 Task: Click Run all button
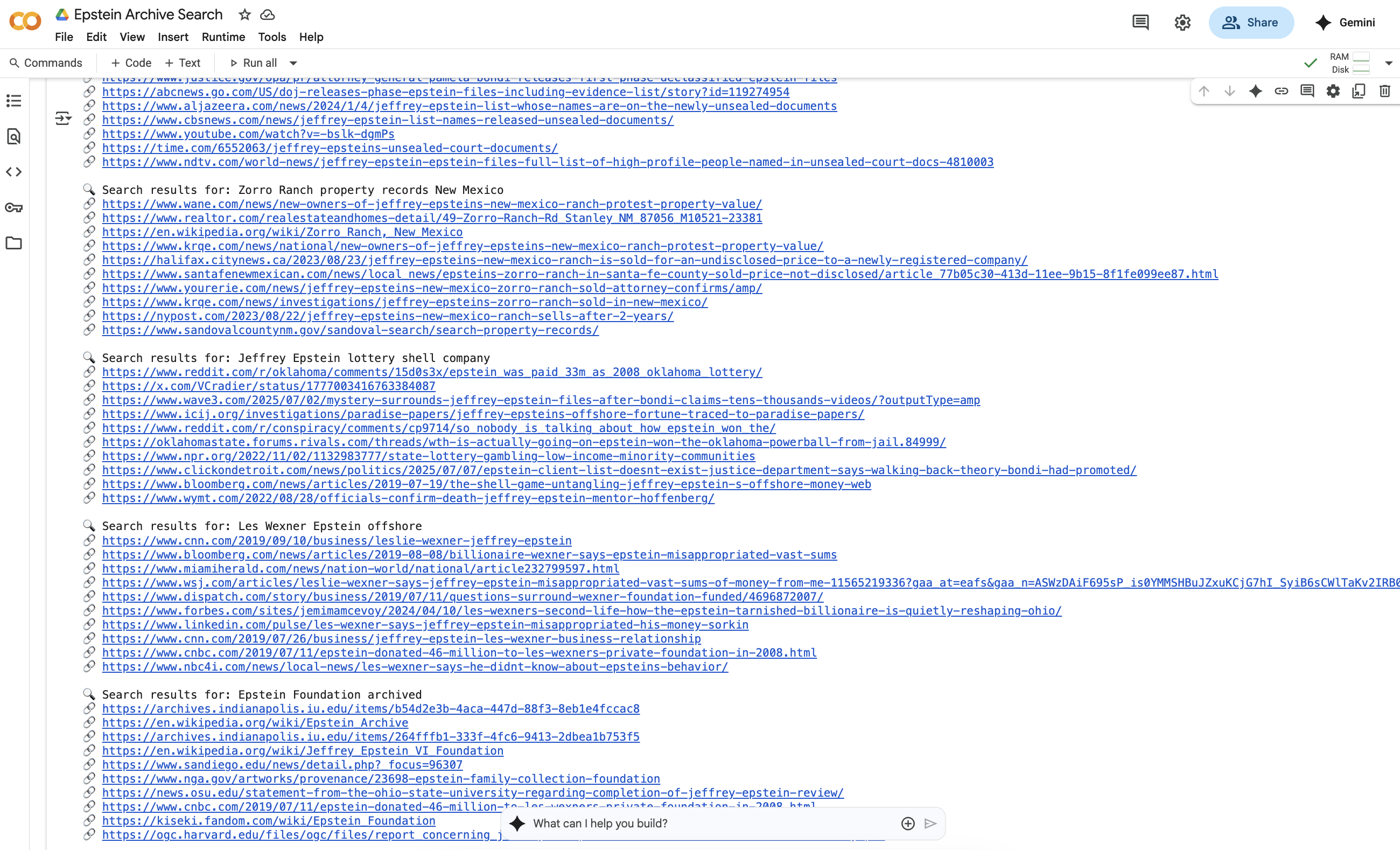pos(254,63)
